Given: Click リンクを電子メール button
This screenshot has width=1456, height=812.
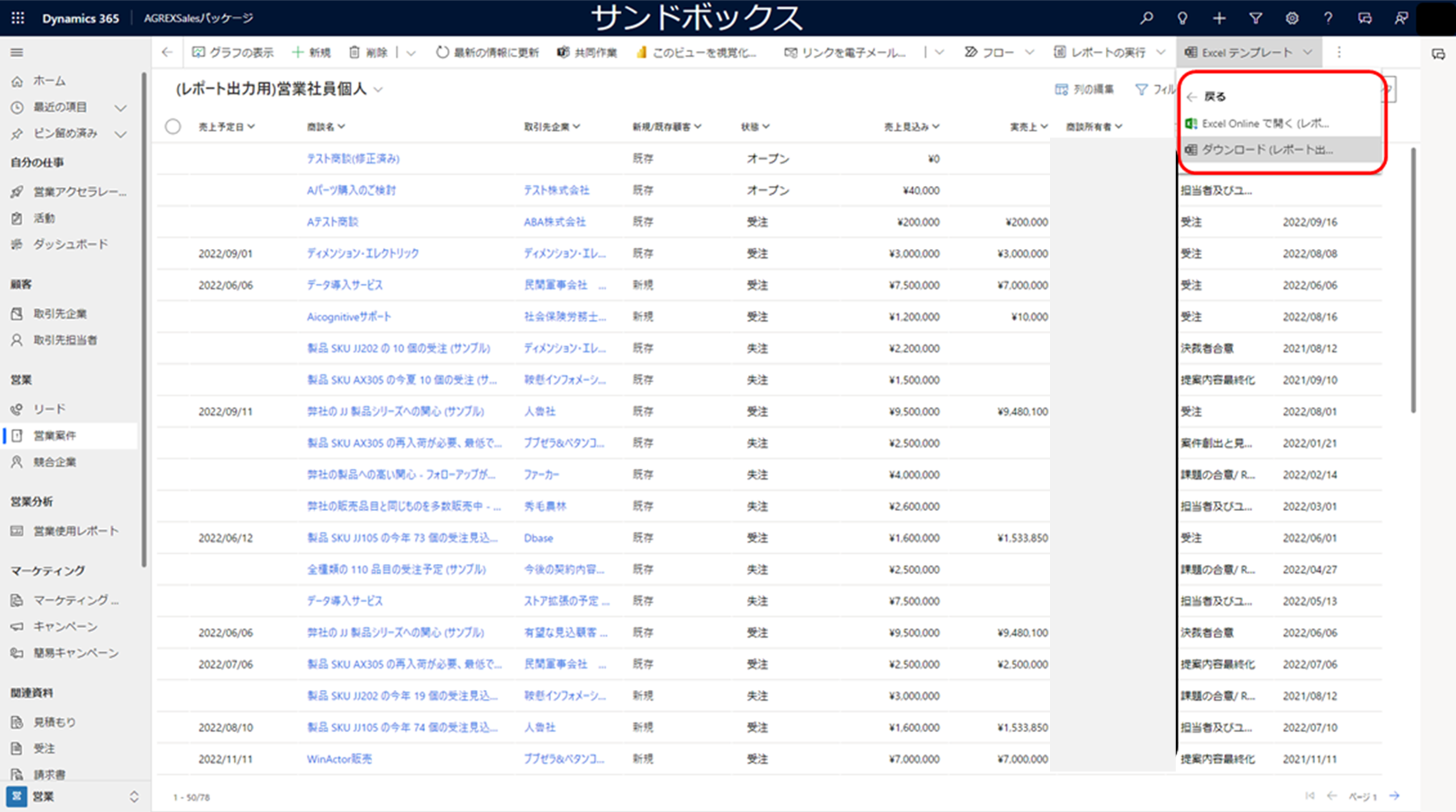Looking at the screenshot, I should coord(845,53).
